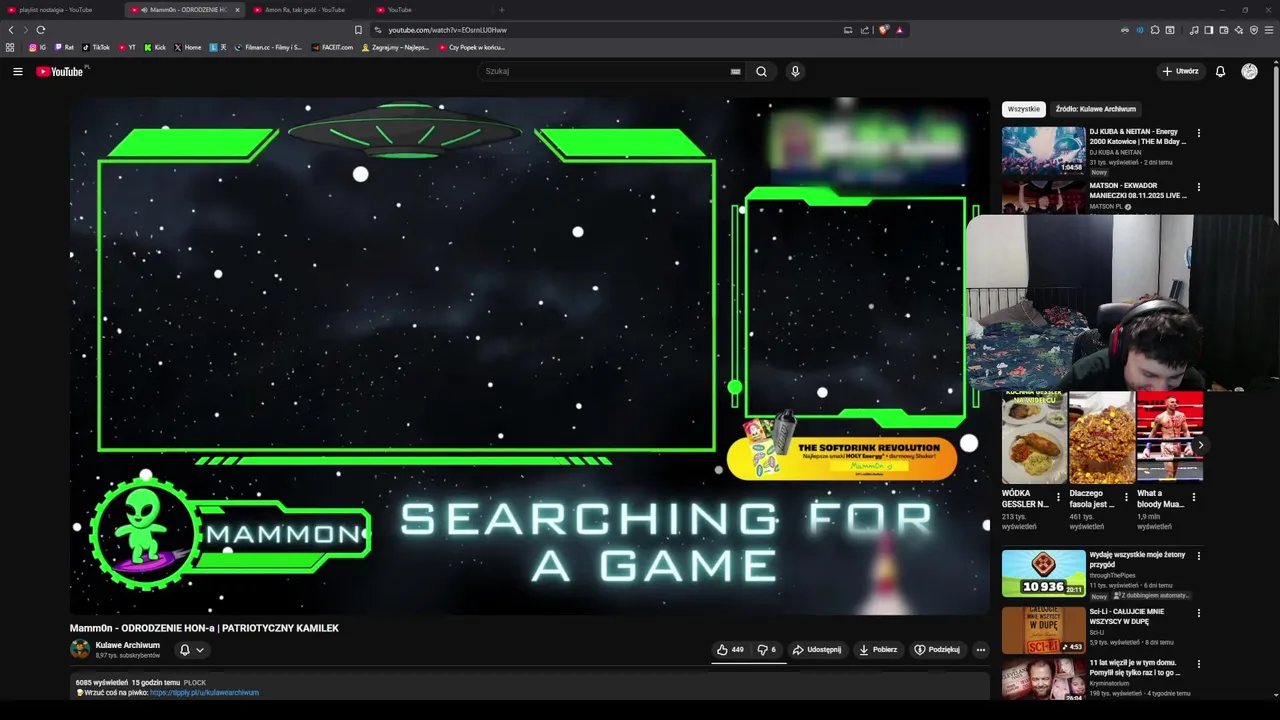The height and width of the screenshot is (720, 1280).
Task: Open the music note playlist icon
Action: [1194, 30]
